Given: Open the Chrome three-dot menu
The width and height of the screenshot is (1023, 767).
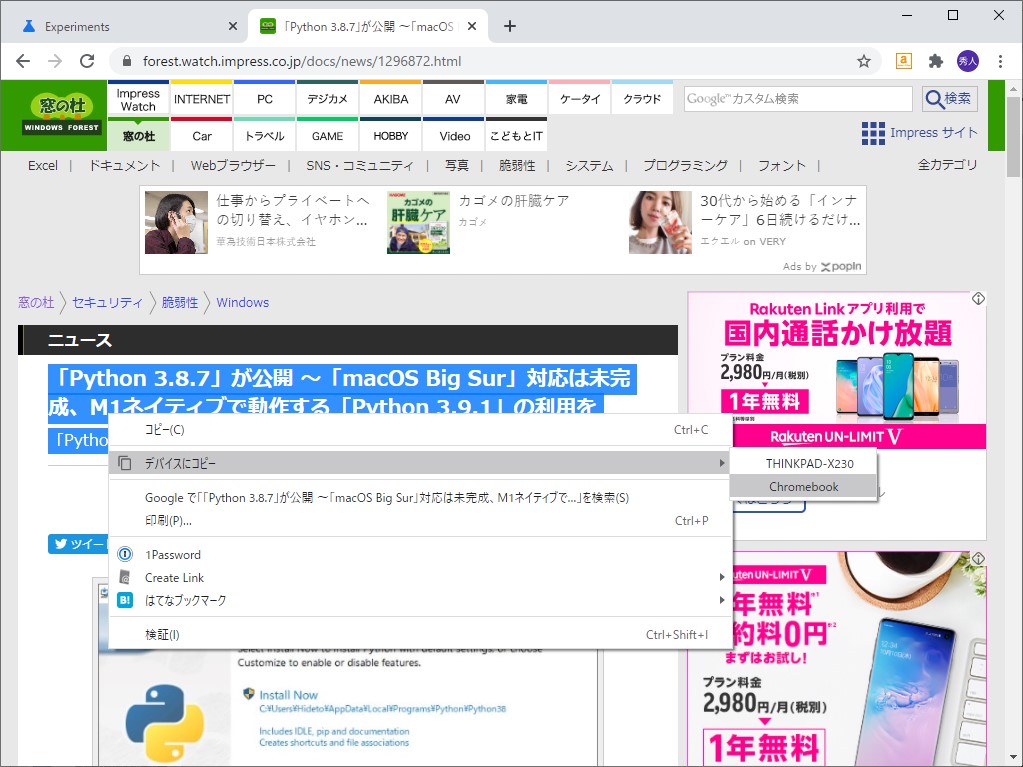Looking at the screenshot, I should (x=999, y=61).
